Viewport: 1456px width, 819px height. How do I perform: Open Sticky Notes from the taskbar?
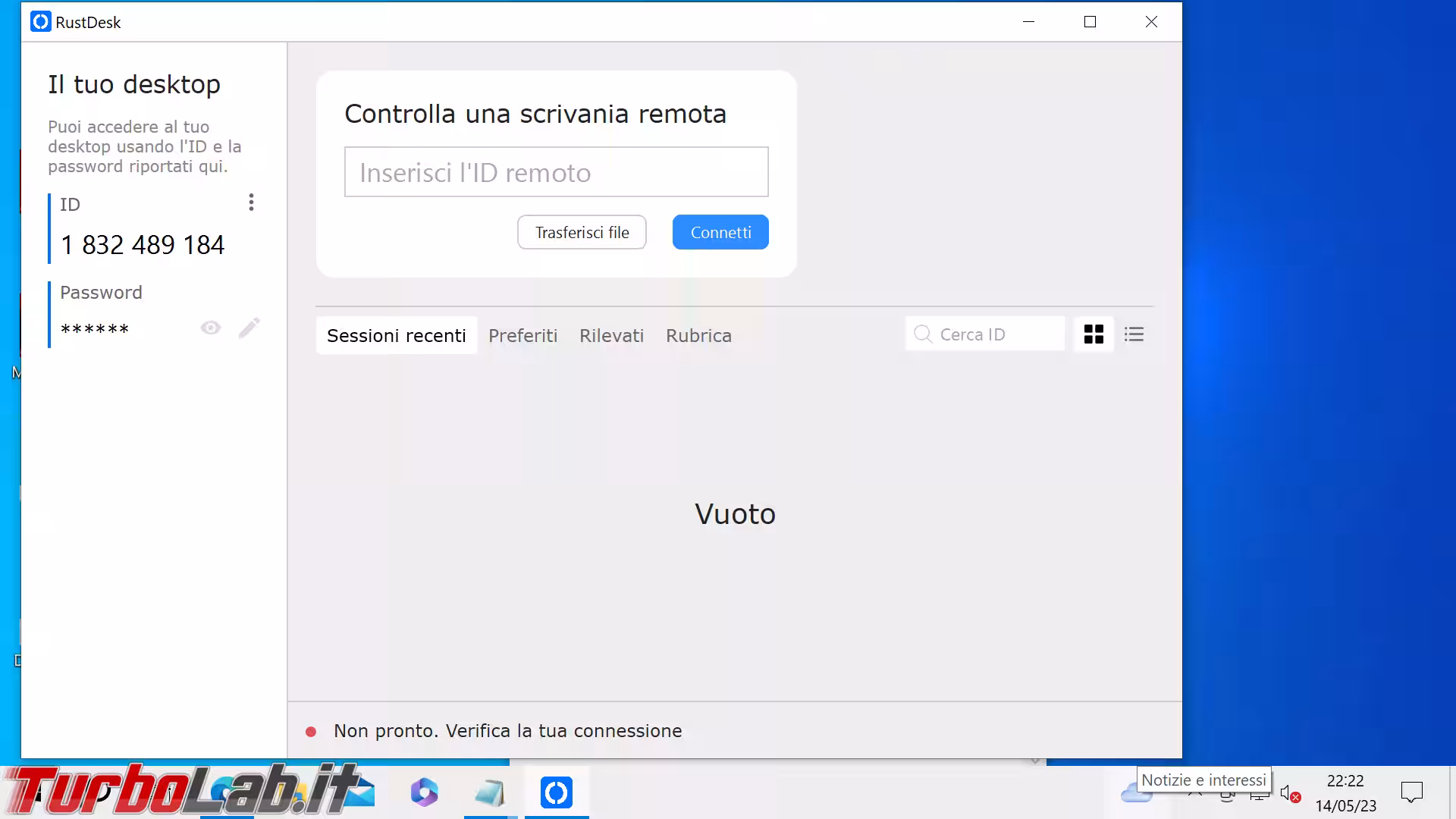tap(490, 792)
